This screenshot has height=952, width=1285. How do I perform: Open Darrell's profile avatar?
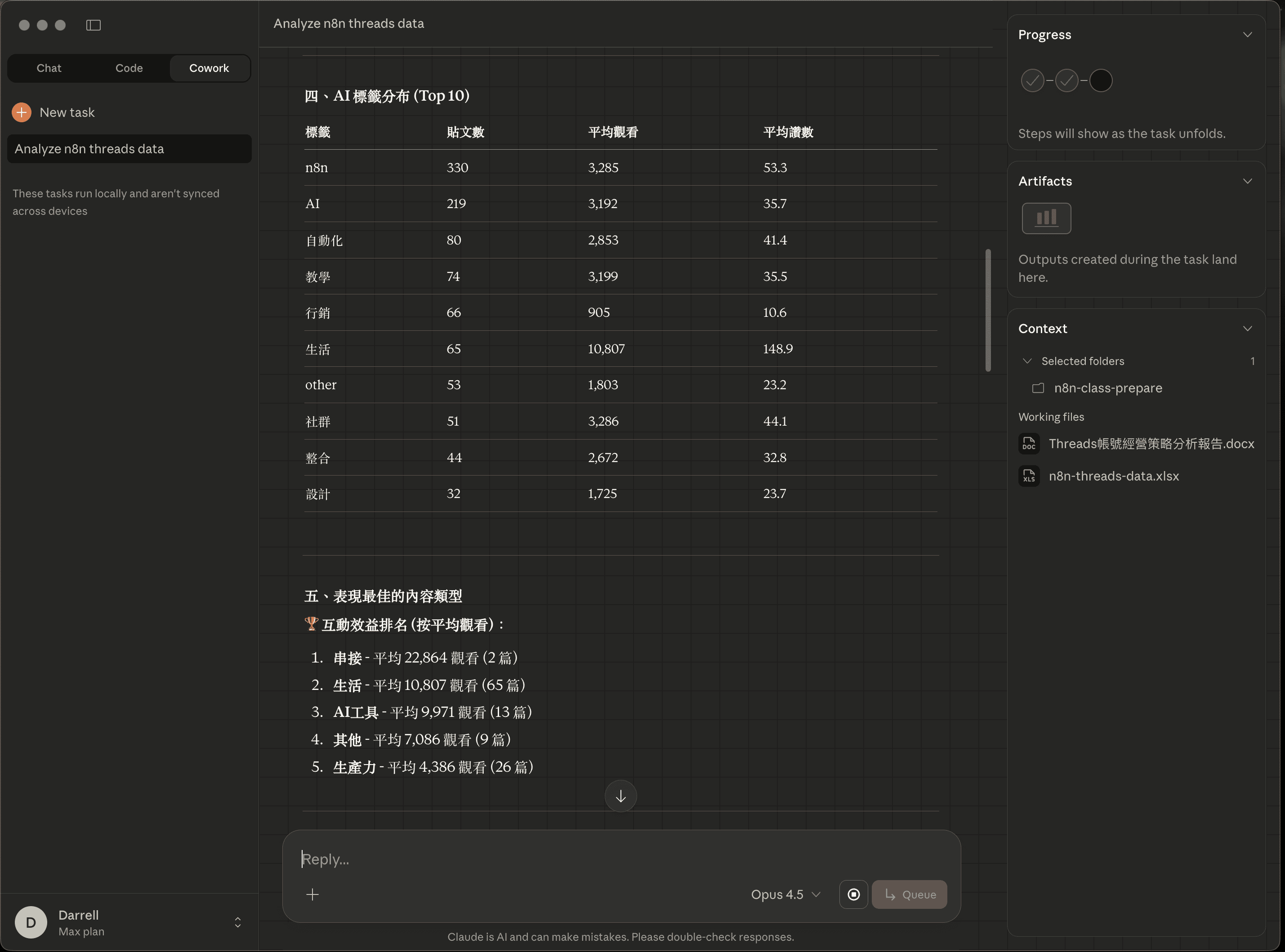tap(31, 921)
